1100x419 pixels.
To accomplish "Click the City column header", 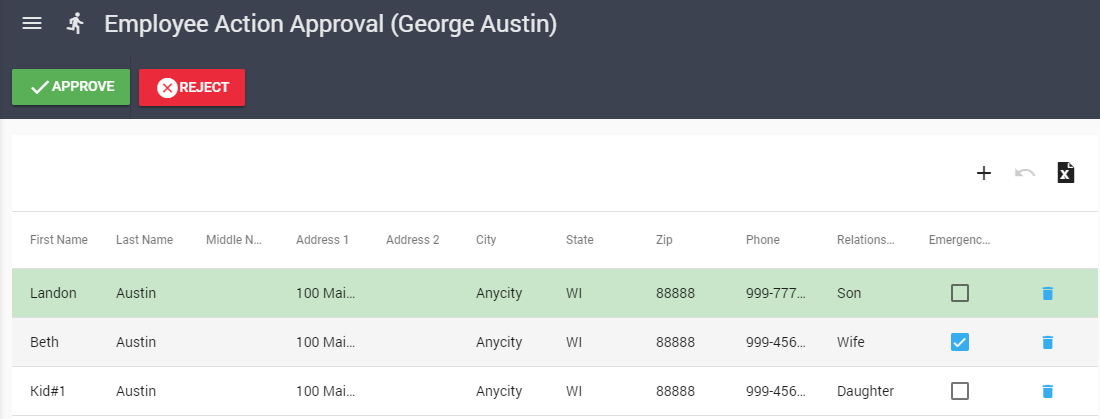I will (x=486, y=240).
